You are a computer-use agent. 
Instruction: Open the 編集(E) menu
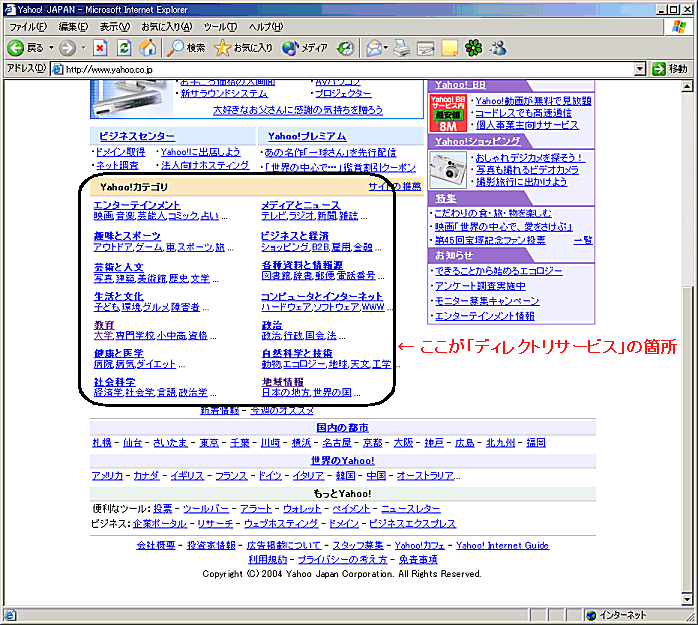tap(73, 27)
